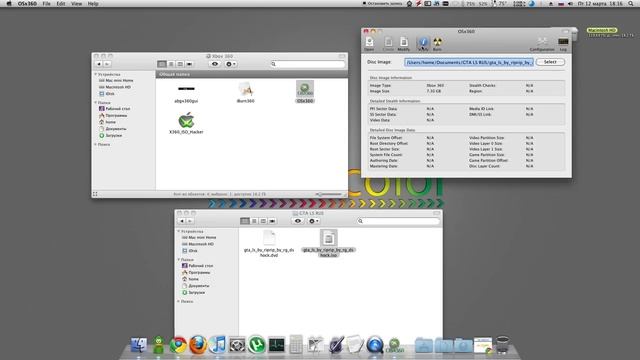
Task: Collapse the Places section in Xbox 360 sidebar
Action: [x=96, y=102]
